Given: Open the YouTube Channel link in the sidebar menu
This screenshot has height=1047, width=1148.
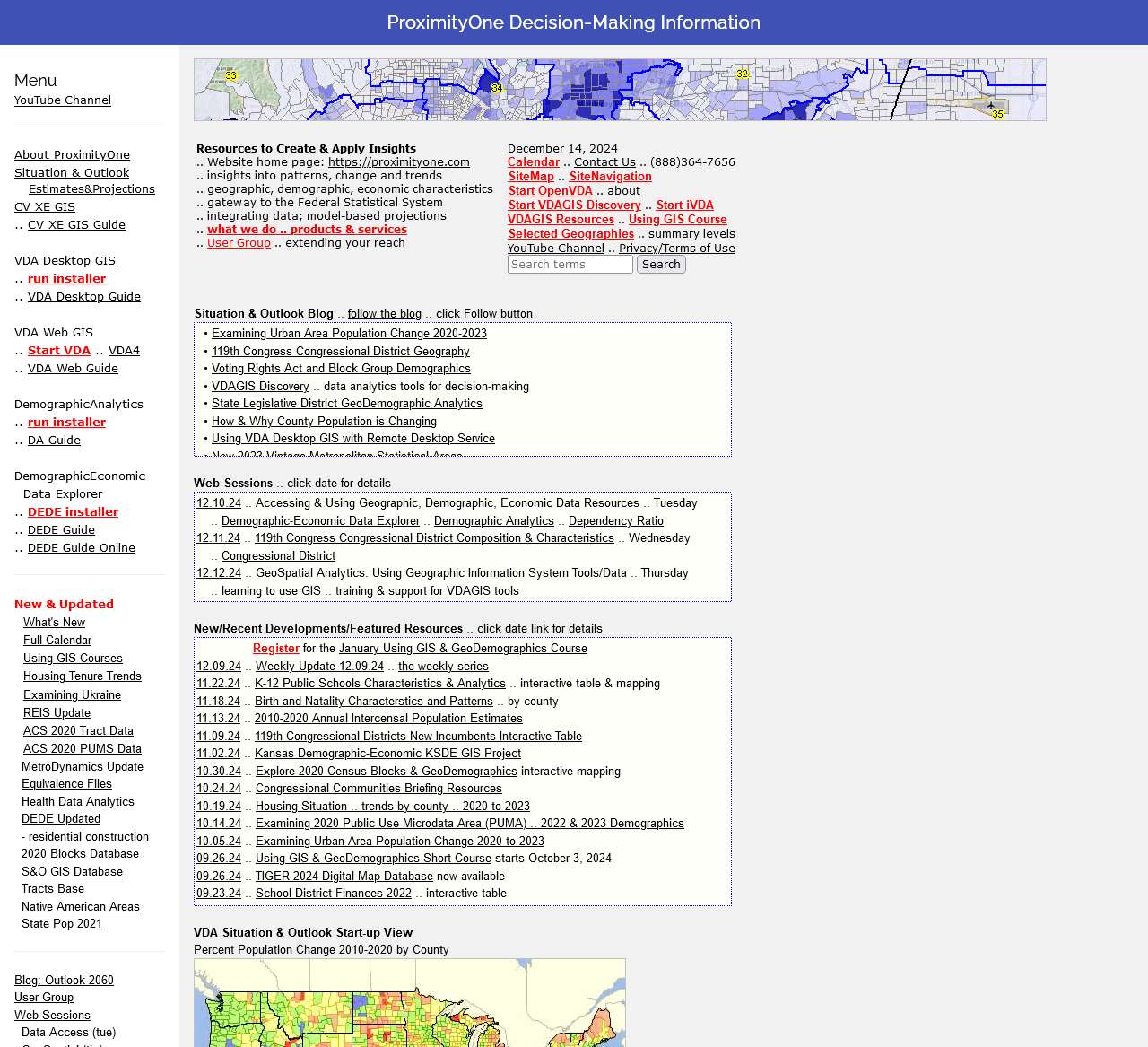Looking at the screenshot, I should click(x=63, y=100).
